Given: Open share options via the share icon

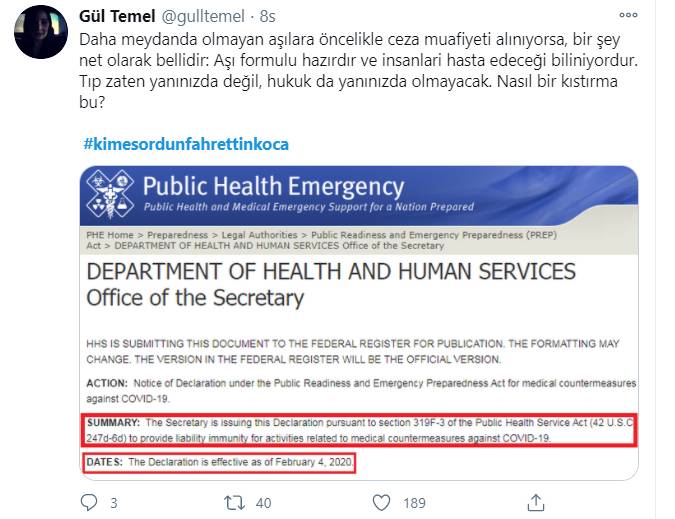Looking at the screenshot, I should click(536, 503).
